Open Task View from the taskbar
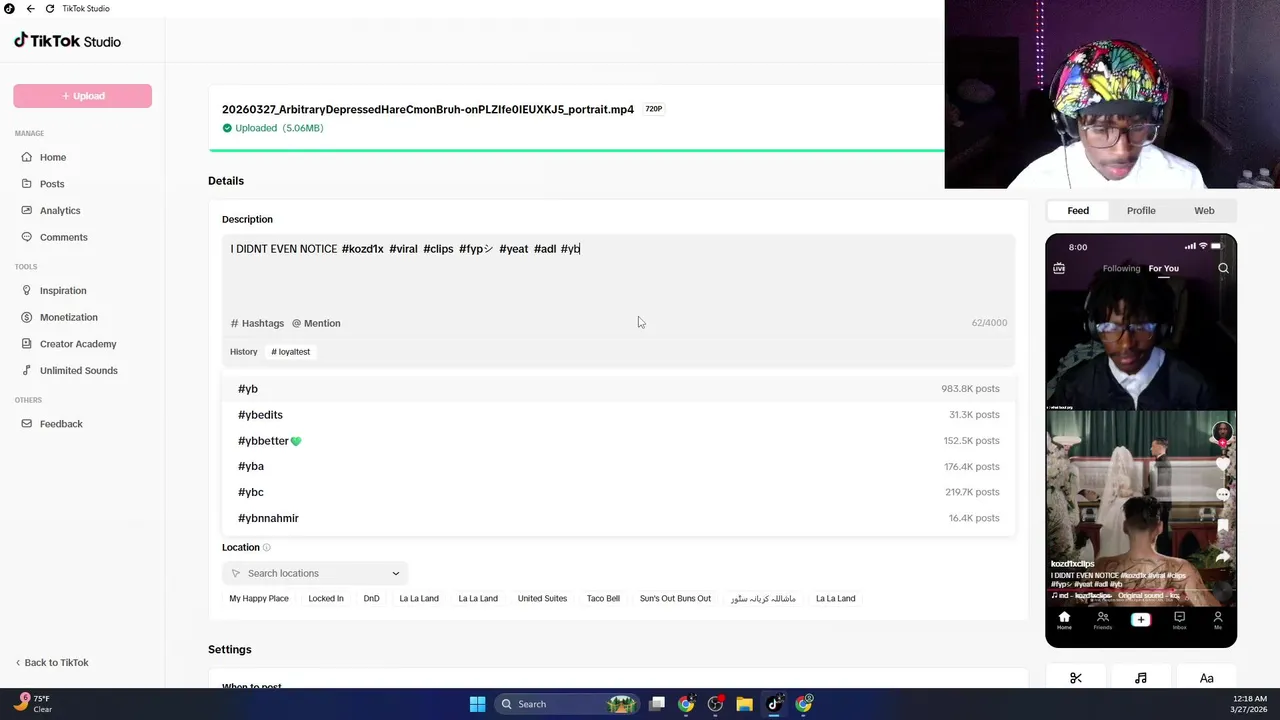 pos(657,704)
